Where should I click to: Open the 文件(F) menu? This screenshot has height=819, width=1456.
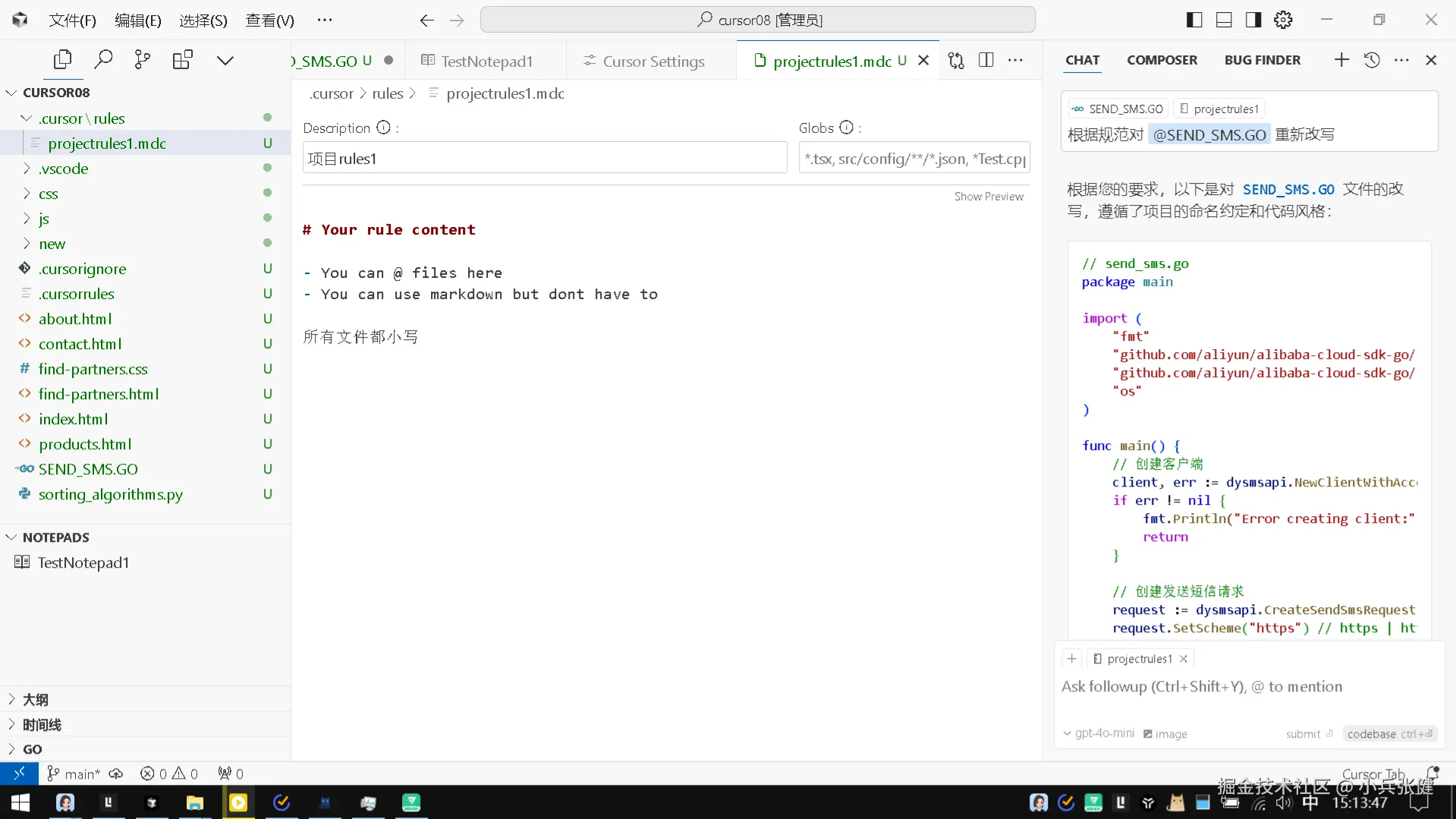pos(73,20)
